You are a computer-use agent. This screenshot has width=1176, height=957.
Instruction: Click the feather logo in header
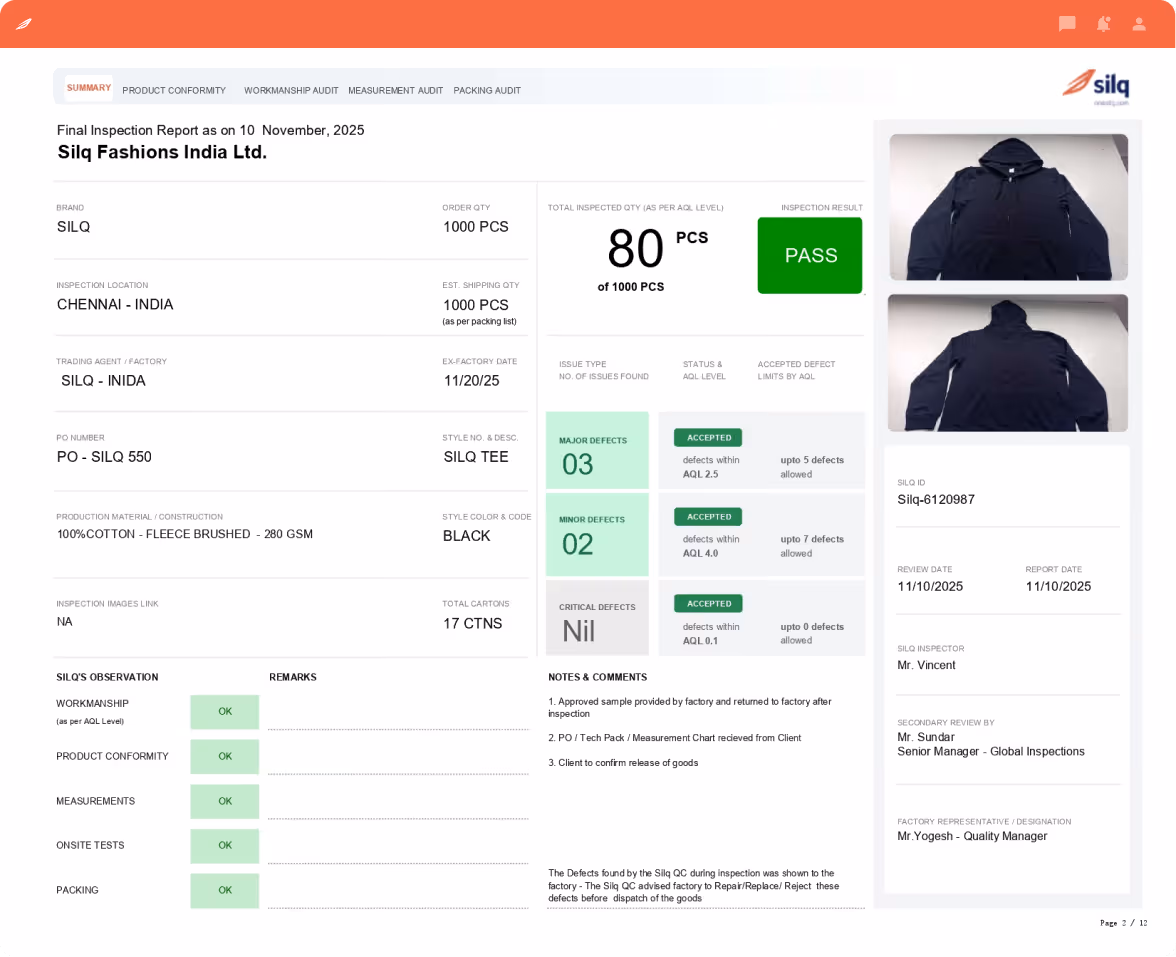coord(24,24)
